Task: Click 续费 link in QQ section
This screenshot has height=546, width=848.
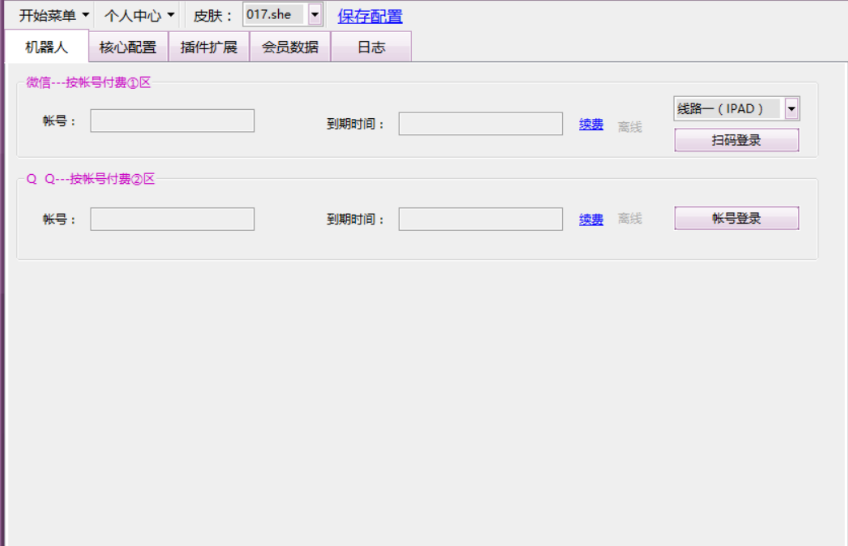Action: point(591,220)
